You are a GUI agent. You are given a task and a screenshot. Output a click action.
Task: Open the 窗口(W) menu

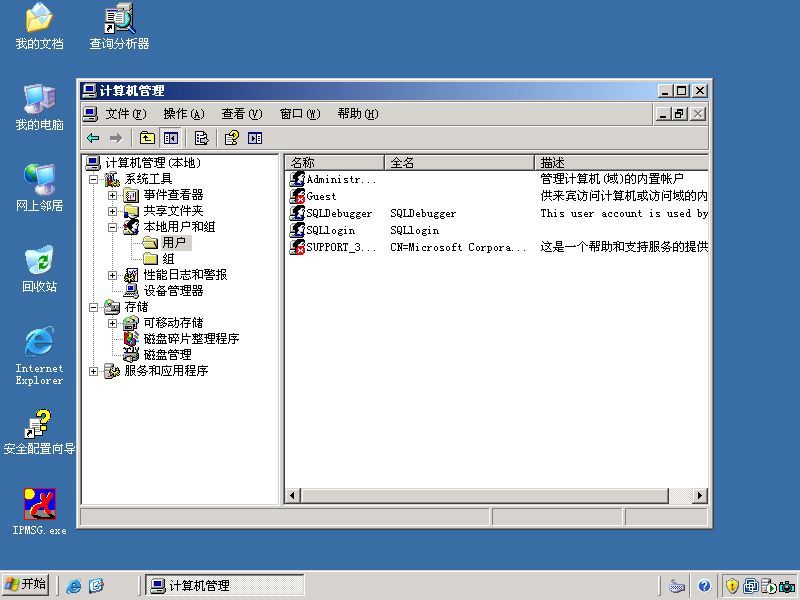tap(300, 114)
